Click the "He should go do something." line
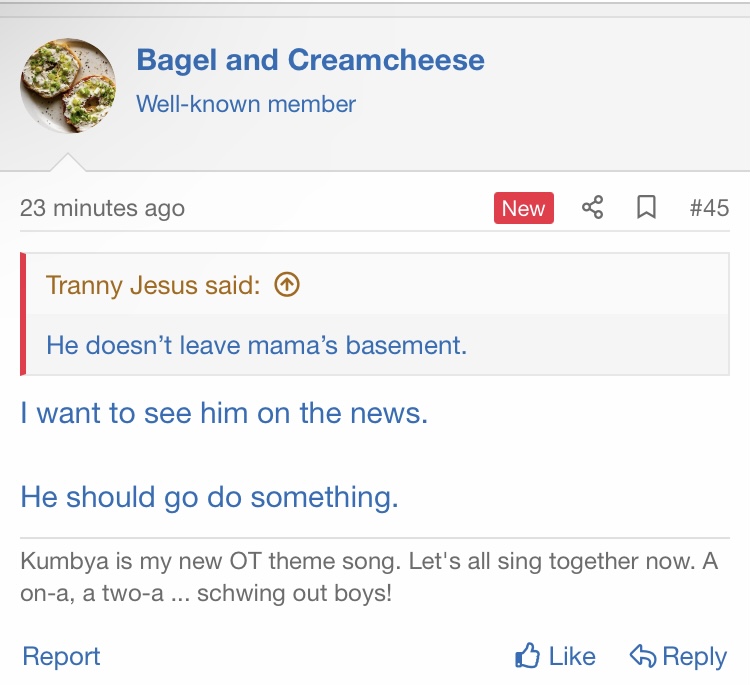750x685 pixels. (209, 497)
